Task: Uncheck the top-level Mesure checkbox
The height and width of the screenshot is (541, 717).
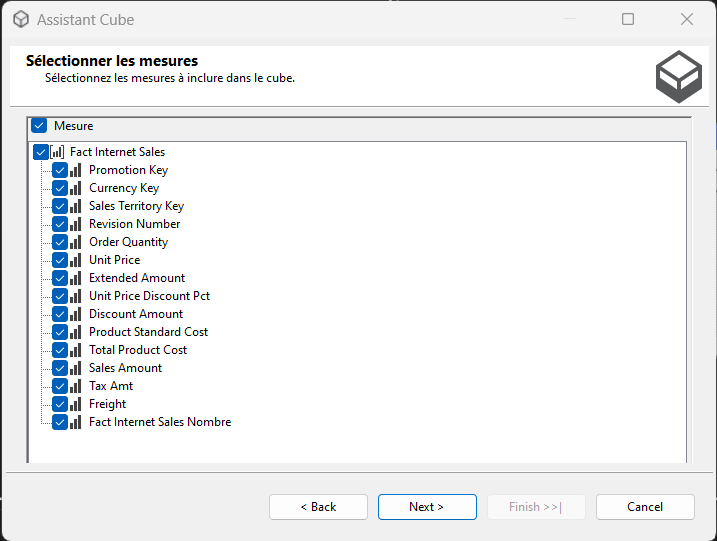Action: coord(39,126)
